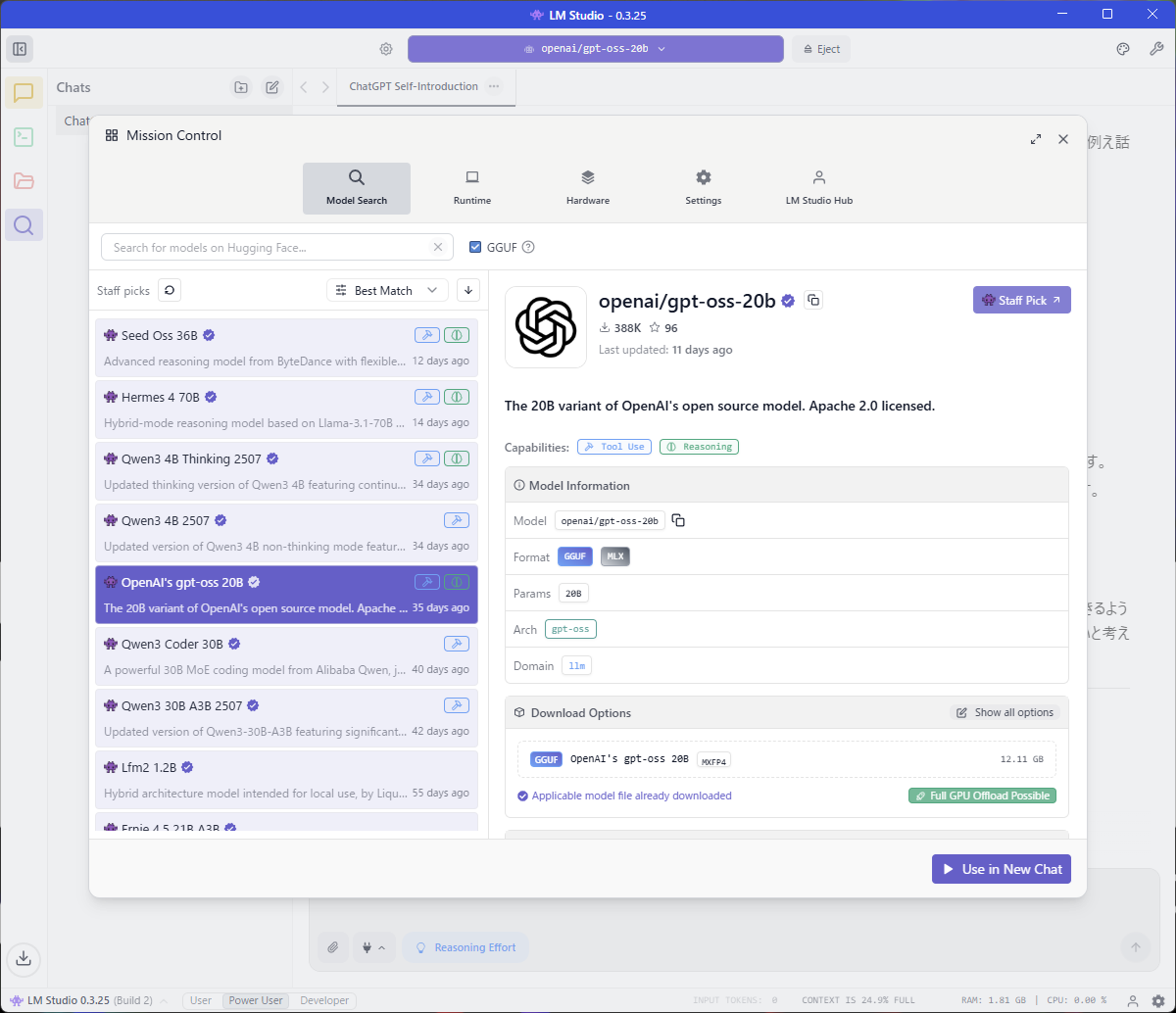
Task: Open the Settings tab in Mission Control
Action: coord(704,188)
